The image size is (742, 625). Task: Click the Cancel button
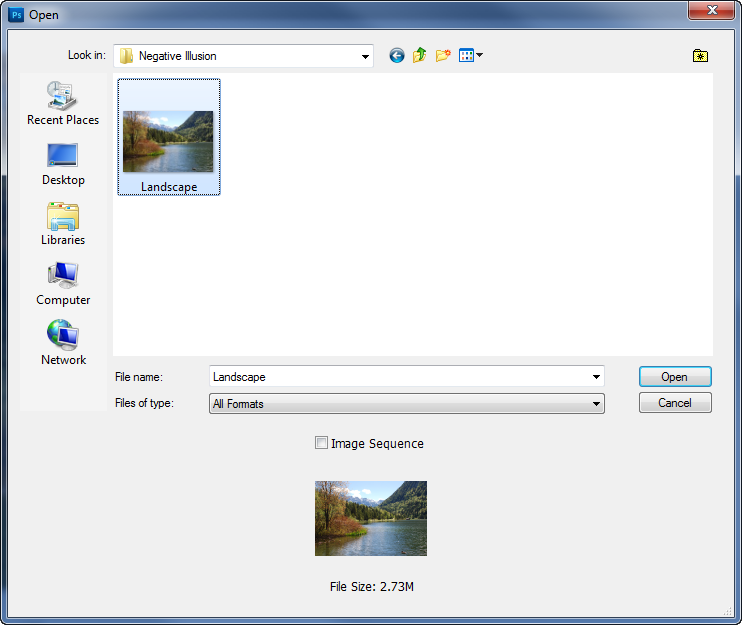[x=675, y=403]
